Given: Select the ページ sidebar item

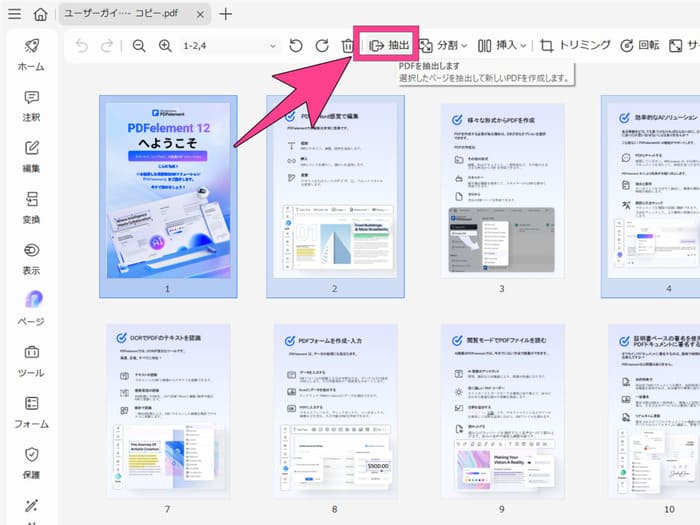Looking at the screenshot, I should click(x=31, y=309).
